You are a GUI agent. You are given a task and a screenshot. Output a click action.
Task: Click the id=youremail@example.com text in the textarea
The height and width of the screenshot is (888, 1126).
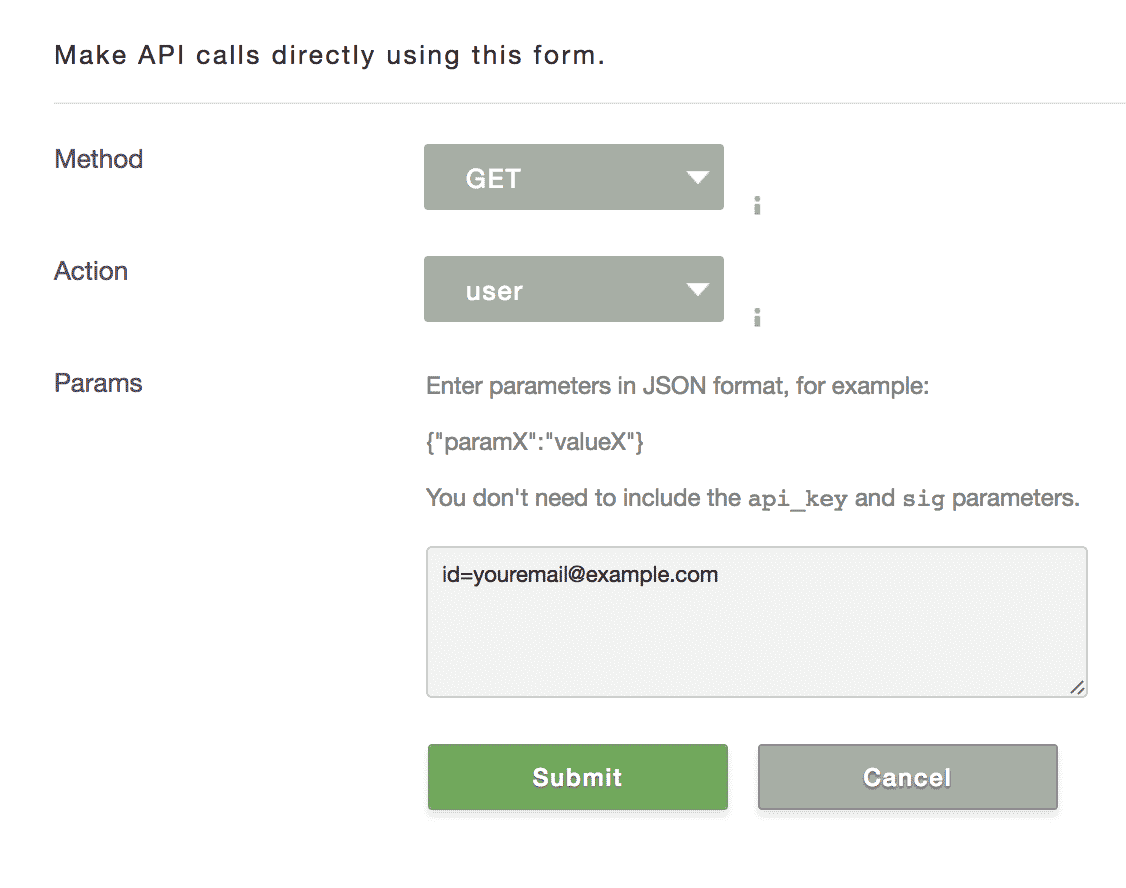pos(580,575)
